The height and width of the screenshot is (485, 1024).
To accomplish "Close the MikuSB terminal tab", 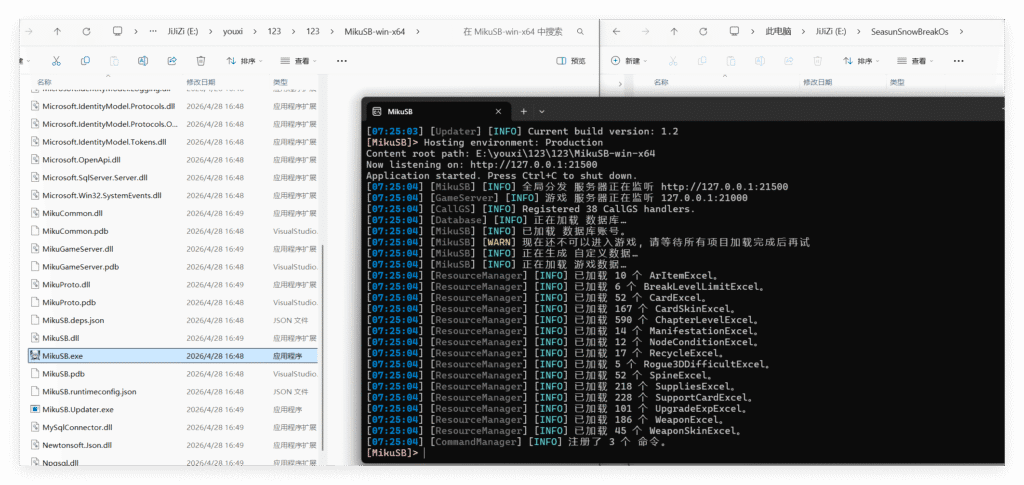I will click(x=498, y=112).
